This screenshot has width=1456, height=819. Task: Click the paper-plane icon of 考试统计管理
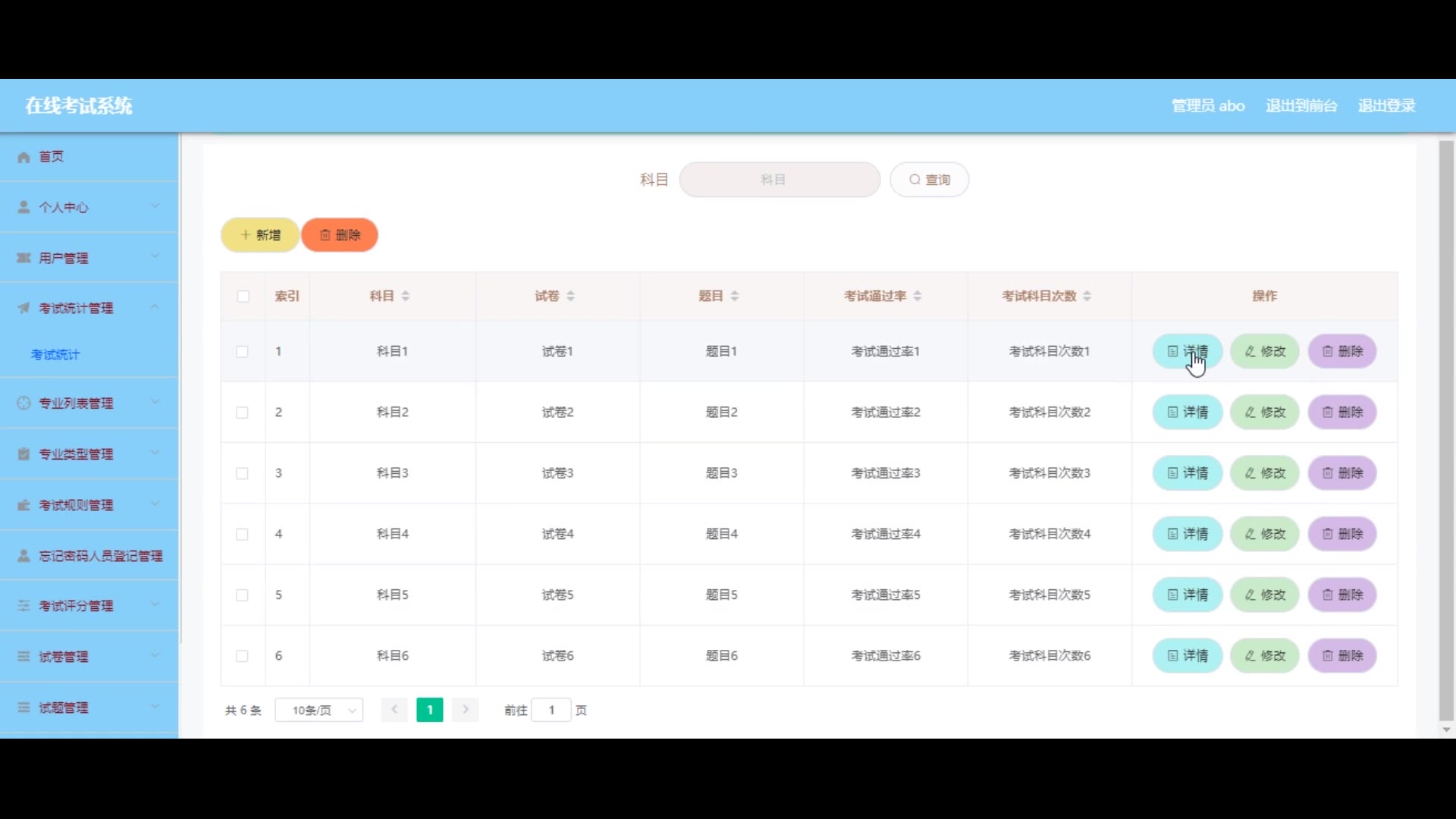click(24, 308)
